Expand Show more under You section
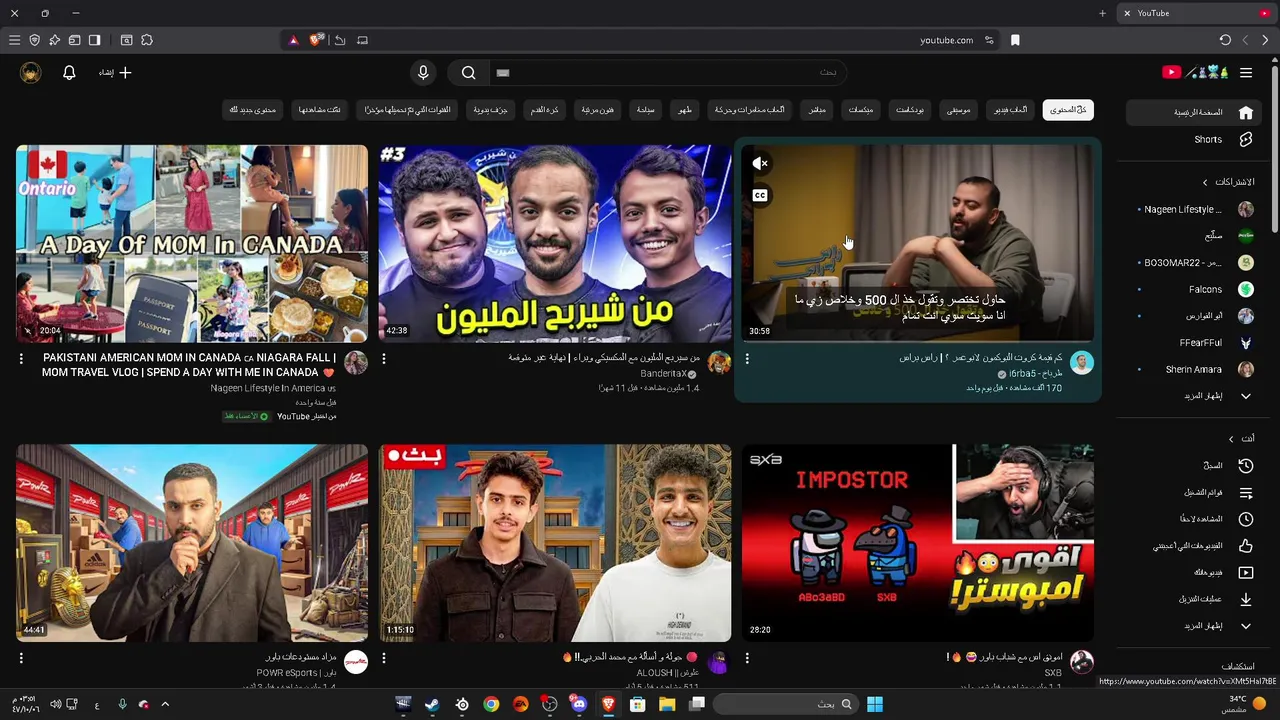 pos(1195,625)
